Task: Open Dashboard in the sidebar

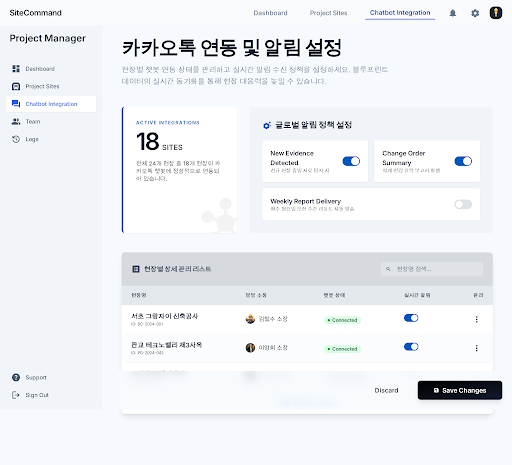Action: (51, 69)
